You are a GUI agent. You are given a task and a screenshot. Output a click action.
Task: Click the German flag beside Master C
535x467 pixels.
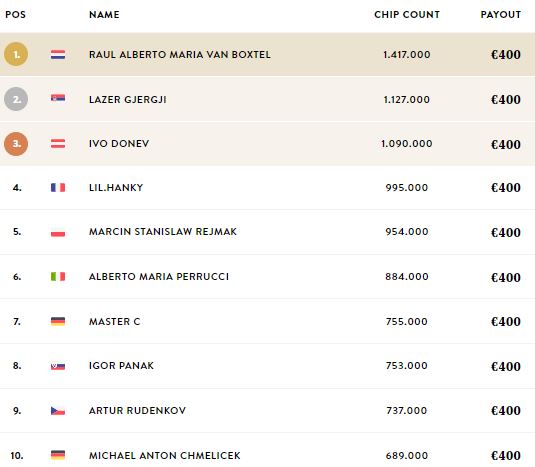tap(58, 321)
